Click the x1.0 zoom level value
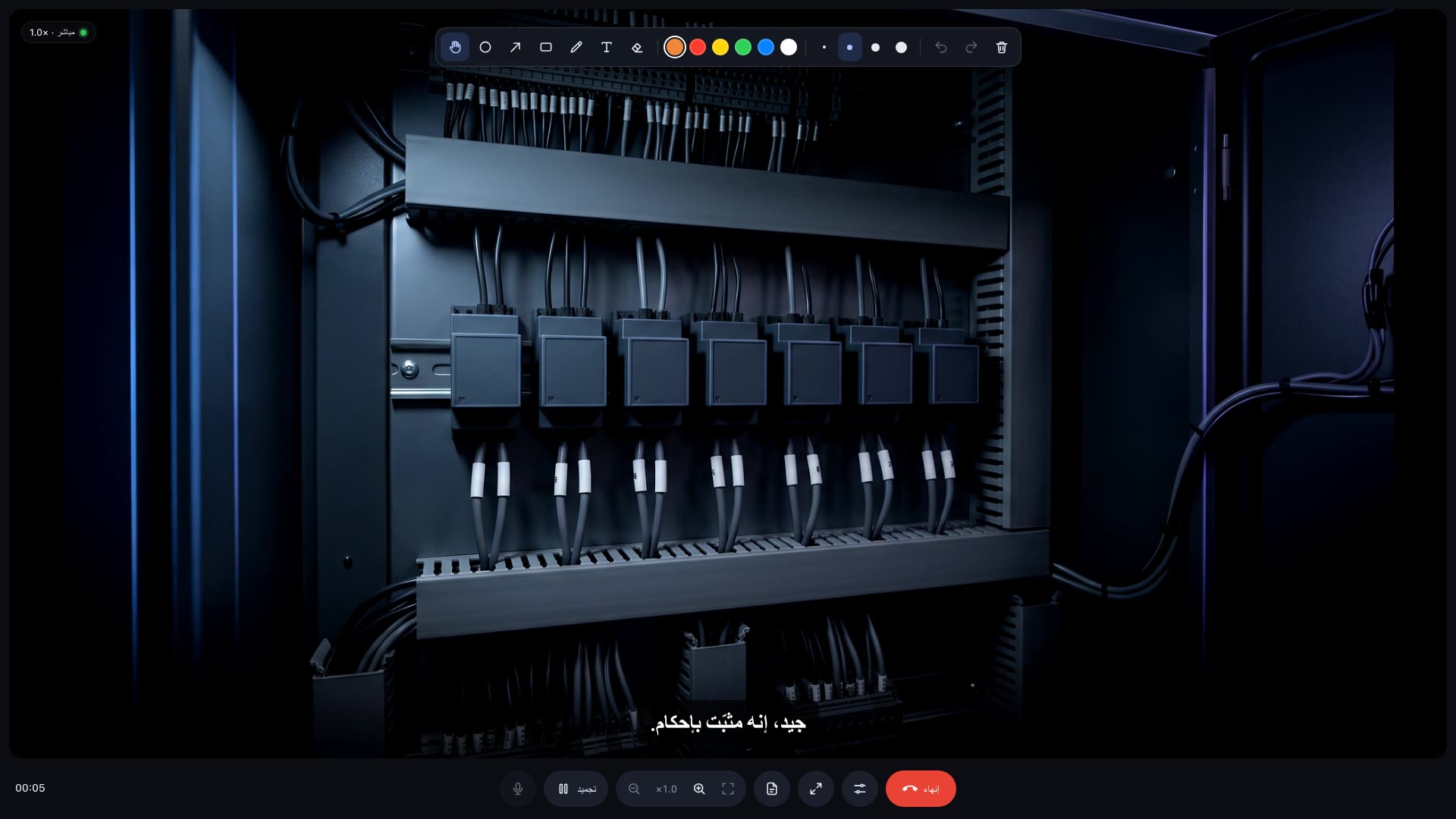 [667, 789]
